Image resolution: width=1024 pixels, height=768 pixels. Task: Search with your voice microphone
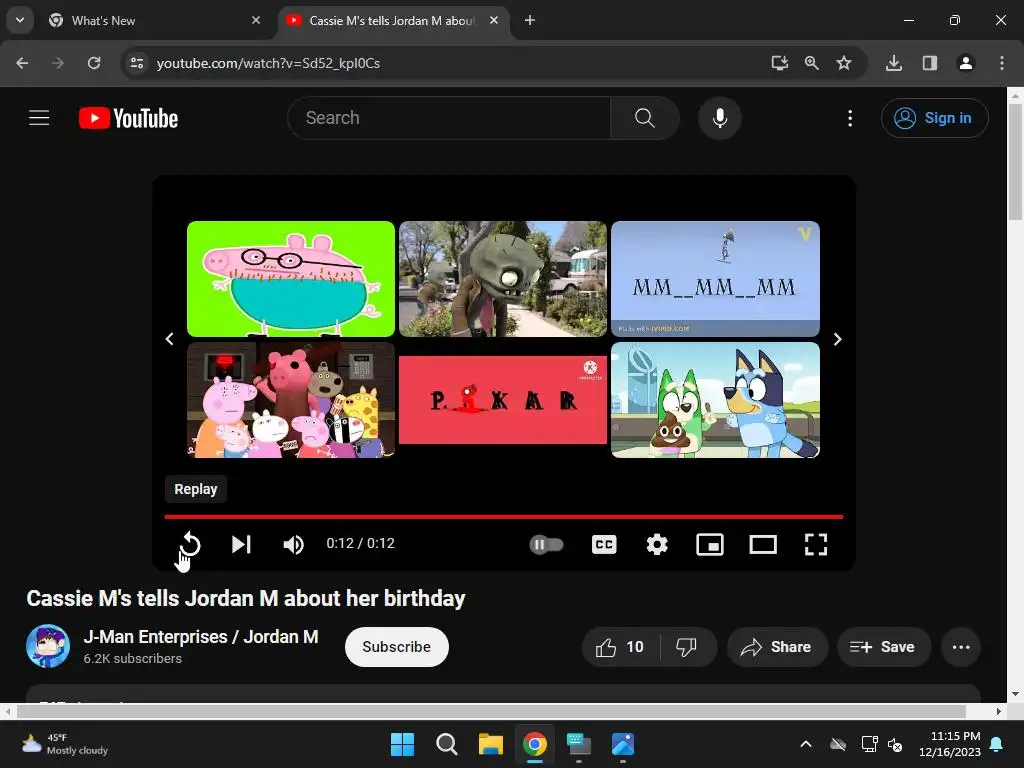pos(720,118)
